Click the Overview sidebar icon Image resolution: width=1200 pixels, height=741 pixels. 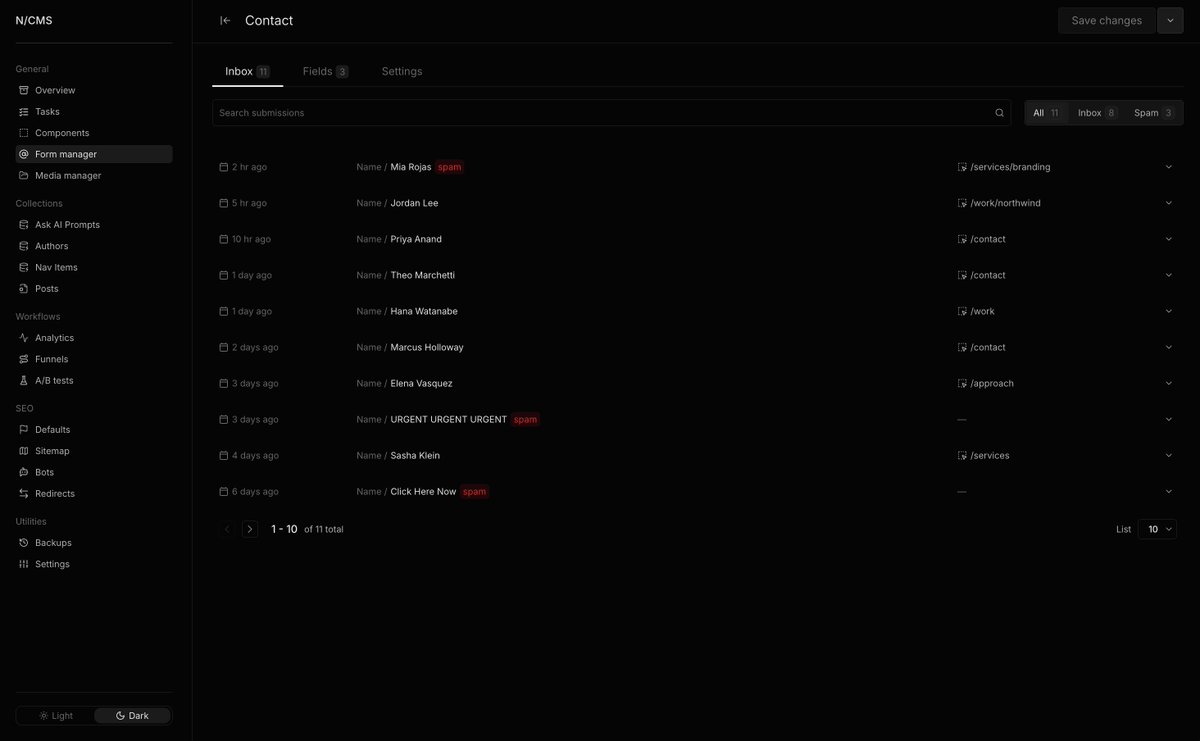tap(24, 90)
